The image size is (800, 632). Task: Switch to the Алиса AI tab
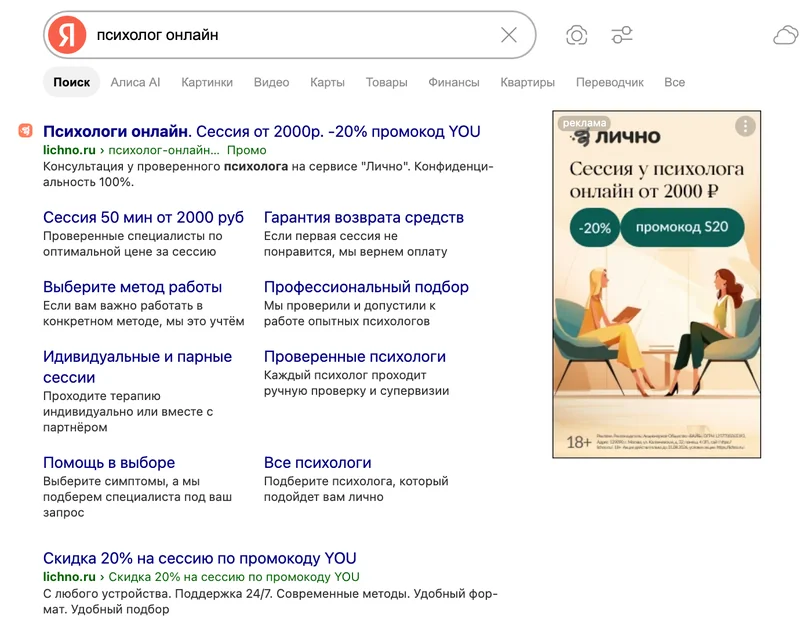(x=135, y=82)
